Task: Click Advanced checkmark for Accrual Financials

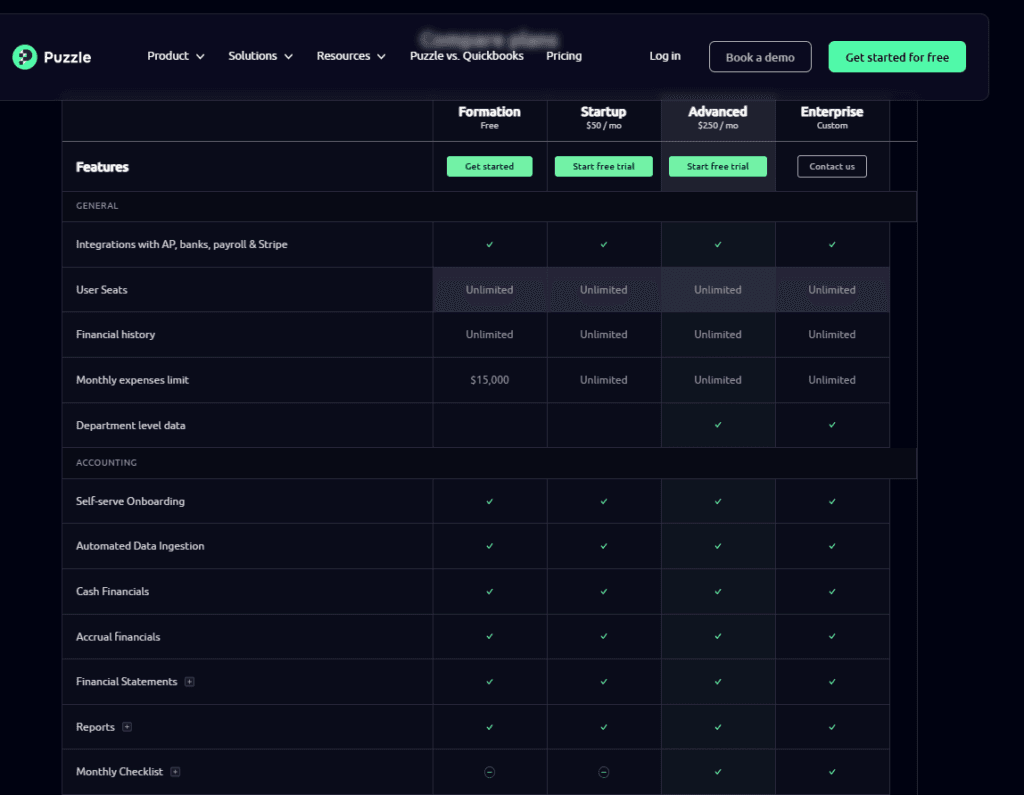Action: coord(718,636)
